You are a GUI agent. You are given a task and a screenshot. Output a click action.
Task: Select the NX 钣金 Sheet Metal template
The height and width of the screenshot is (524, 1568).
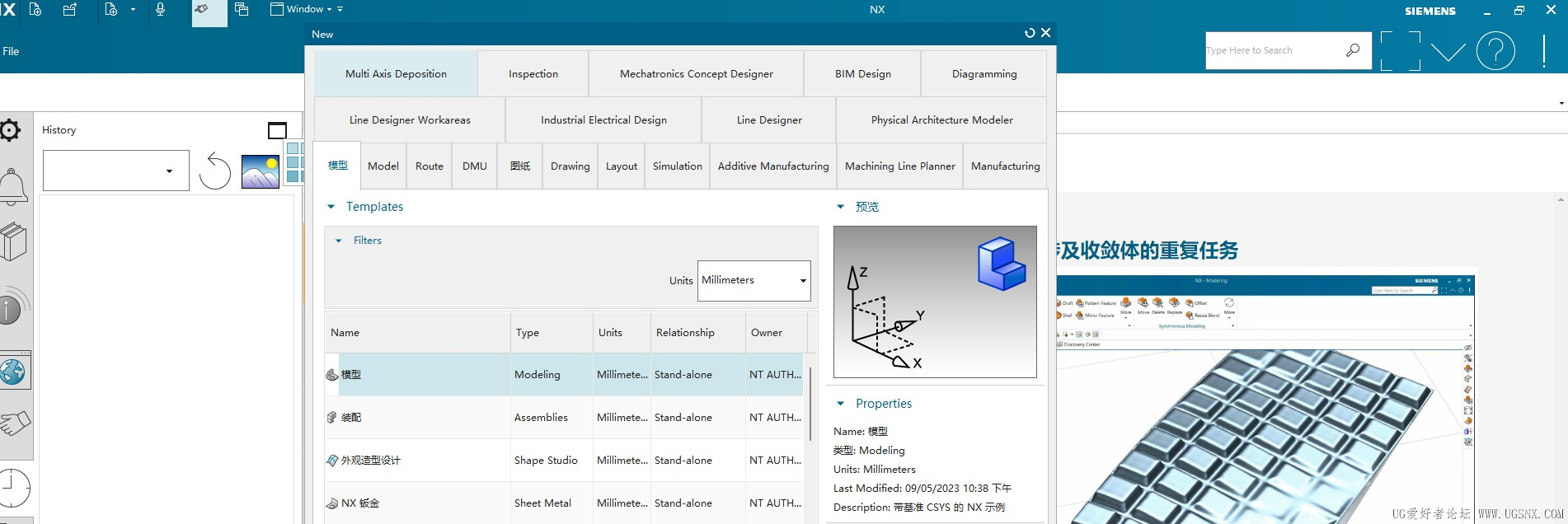tap(566, 503)
